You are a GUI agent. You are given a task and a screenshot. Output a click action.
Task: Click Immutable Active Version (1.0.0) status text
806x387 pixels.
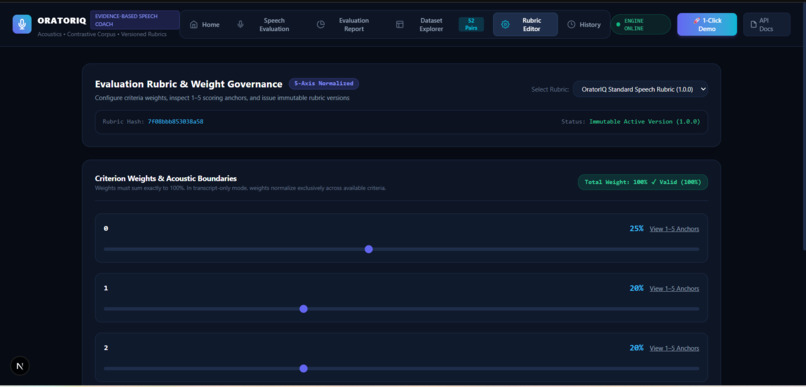[x=644, y=122]
